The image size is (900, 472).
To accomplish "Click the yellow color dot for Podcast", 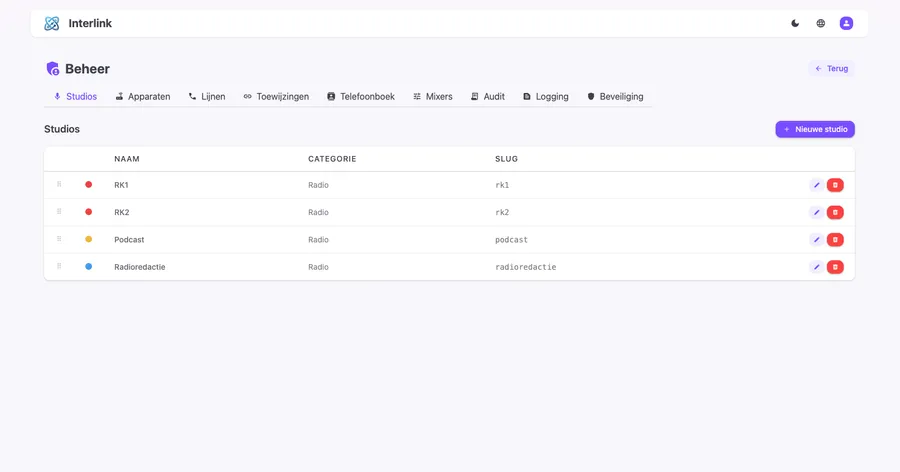I will click(x=88, y=239).
